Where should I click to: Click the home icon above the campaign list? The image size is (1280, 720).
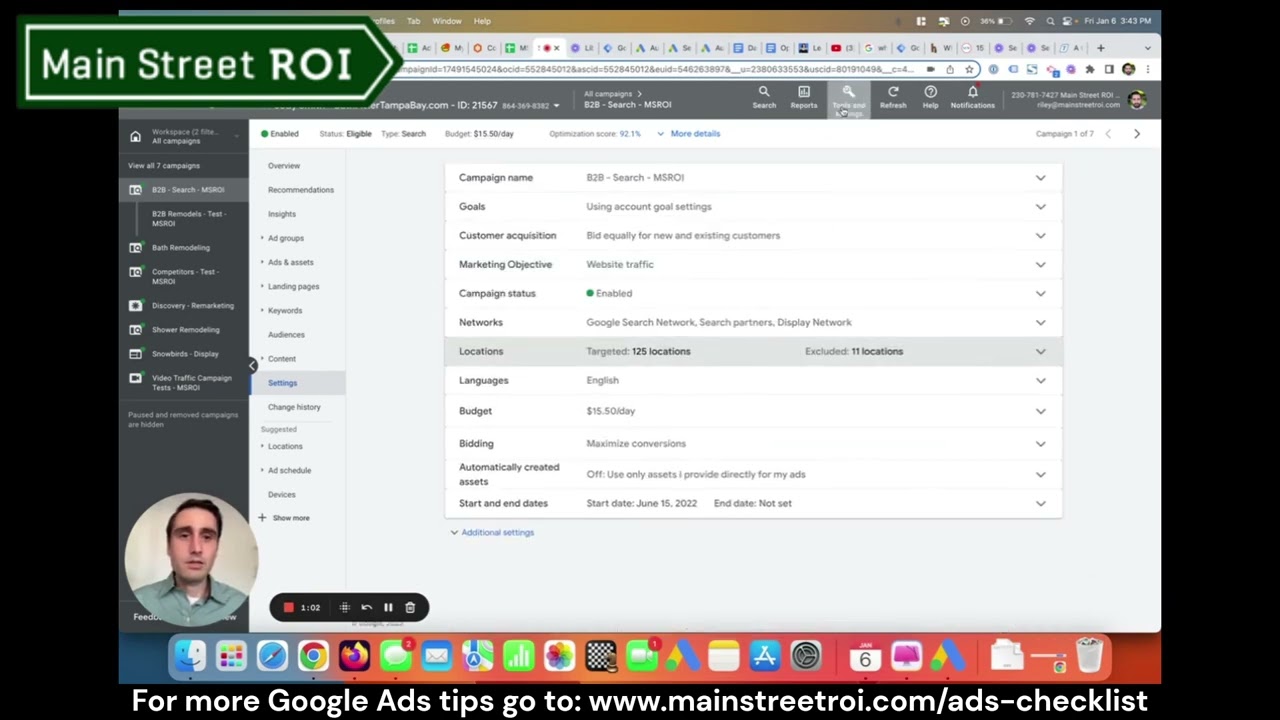pos(135,136)
